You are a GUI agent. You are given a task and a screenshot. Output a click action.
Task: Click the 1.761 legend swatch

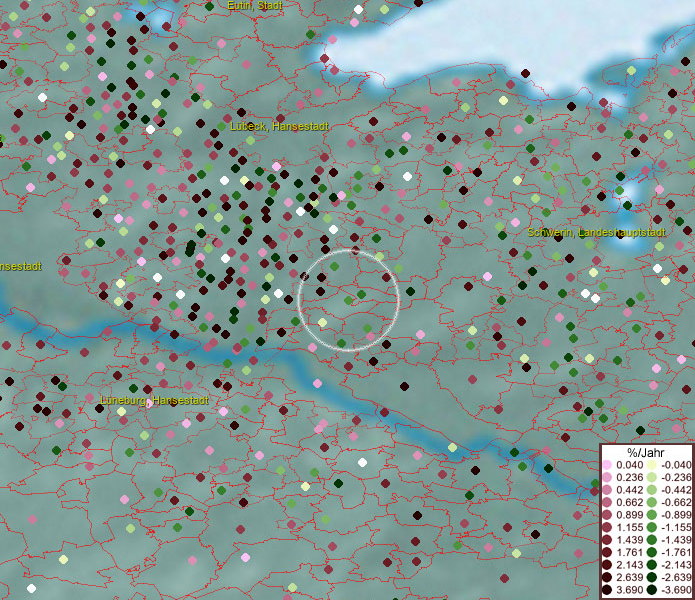[x=608, y=553]
